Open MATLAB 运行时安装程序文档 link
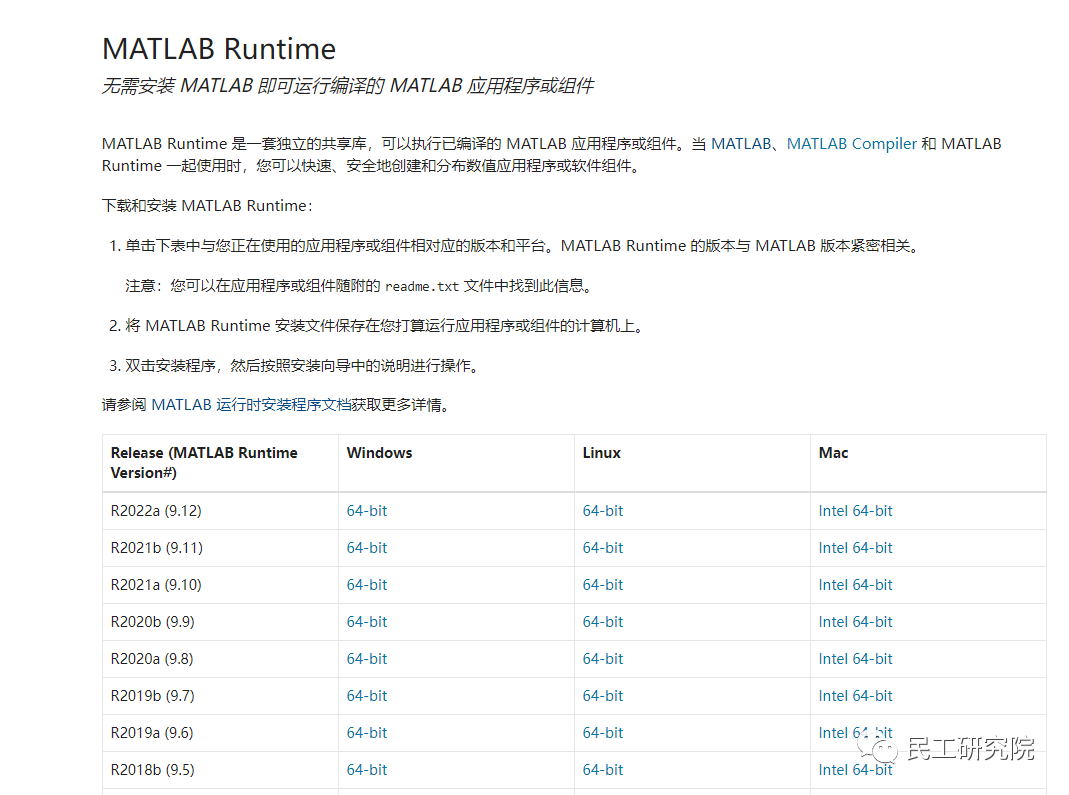 point(251,405)
